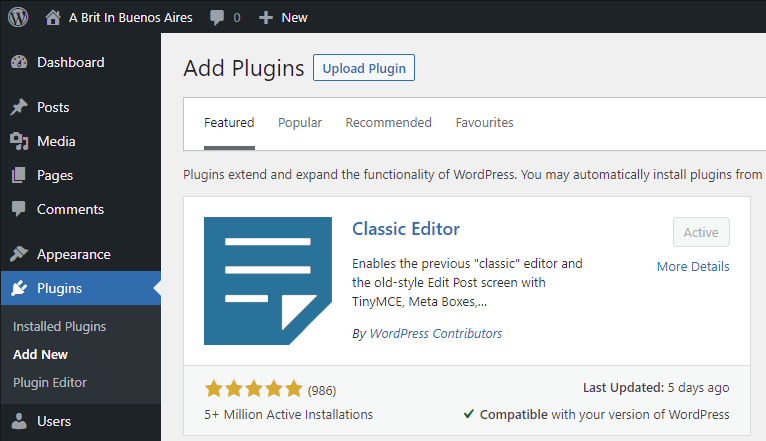Open More Details for Classic Editor
766x441 pixels.
click(x=693, y=267)
